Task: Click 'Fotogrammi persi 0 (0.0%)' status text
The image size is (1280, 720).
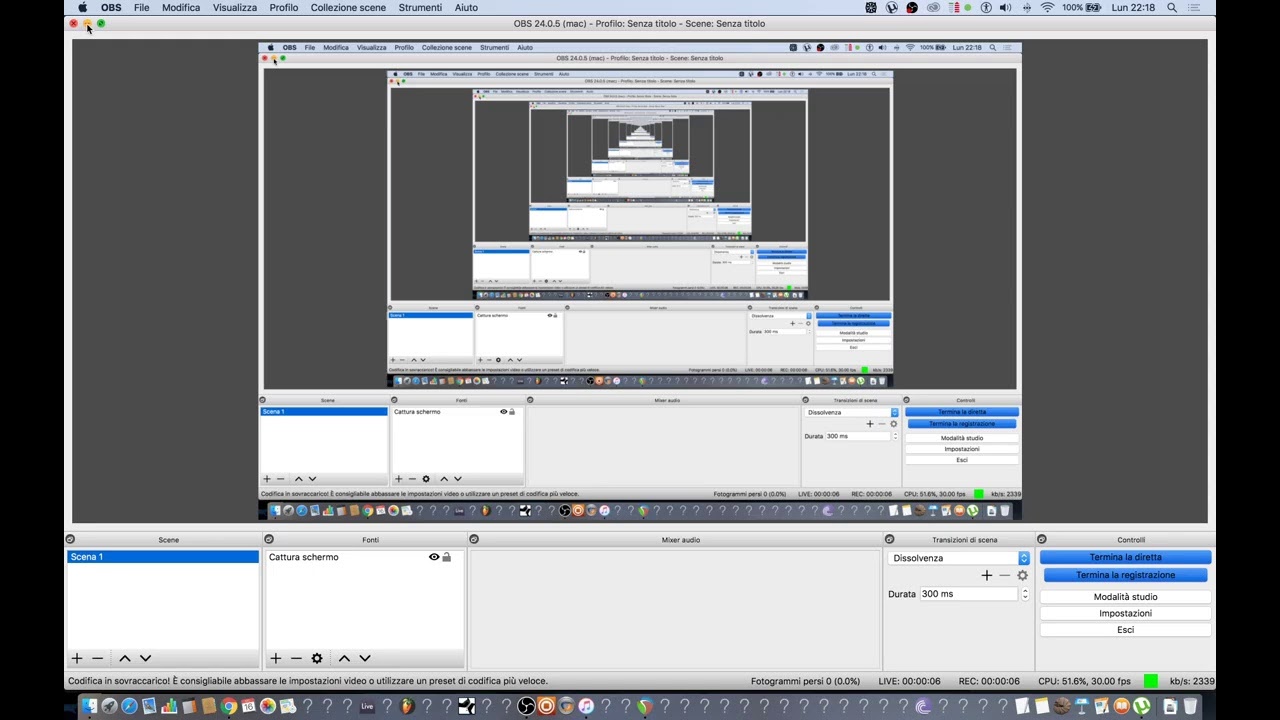Action: [x=805, y=681]
